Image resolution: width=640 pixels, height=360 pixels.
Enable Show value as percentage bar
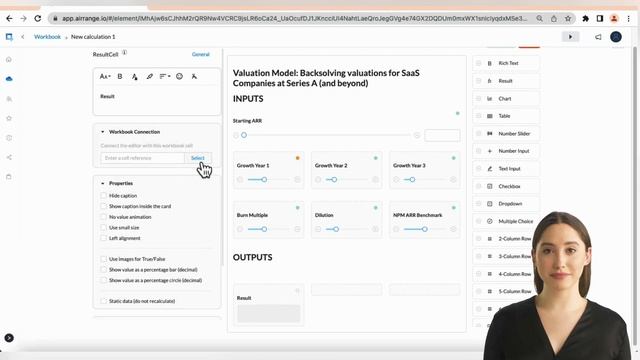tap(104, 269)
